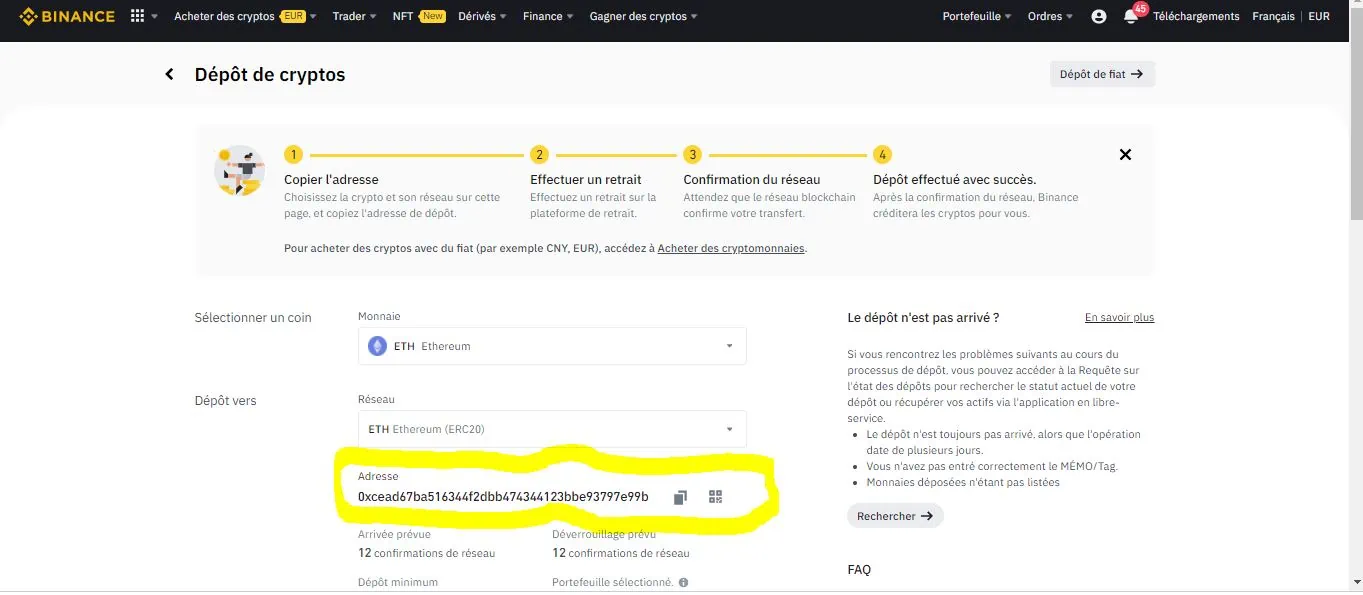Show the address QR code
Image resolution: width=1363 pixels, height=595 pixels.
point(715,496)
